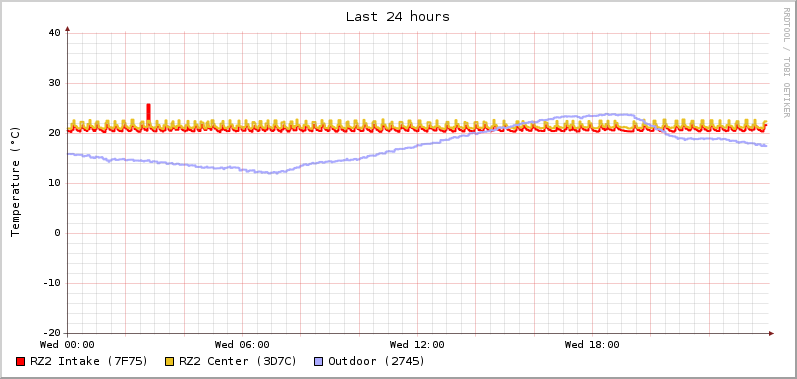Viewport: 797px width, 379px height.
Task: Click the 30 value on temperature axis
Action: tap(54, 83)
